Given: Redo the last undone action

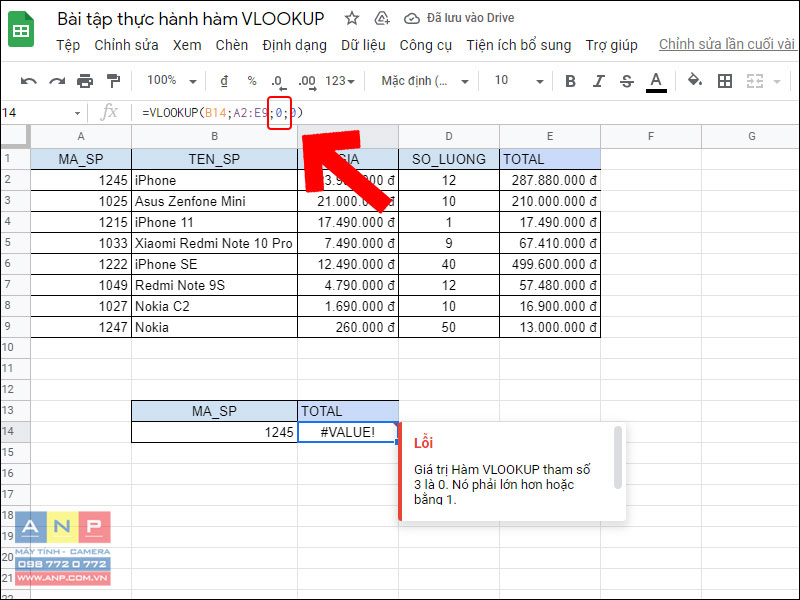Looking at the screenshot, I should [x=57, y=81].
